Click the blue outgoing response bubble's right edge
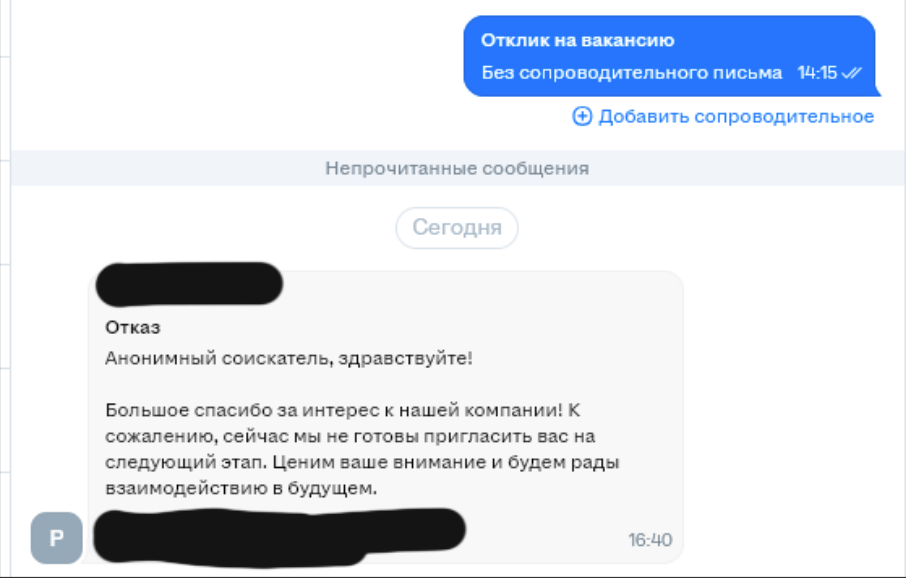The image size is (906, 578). click(x=868, y=56)
